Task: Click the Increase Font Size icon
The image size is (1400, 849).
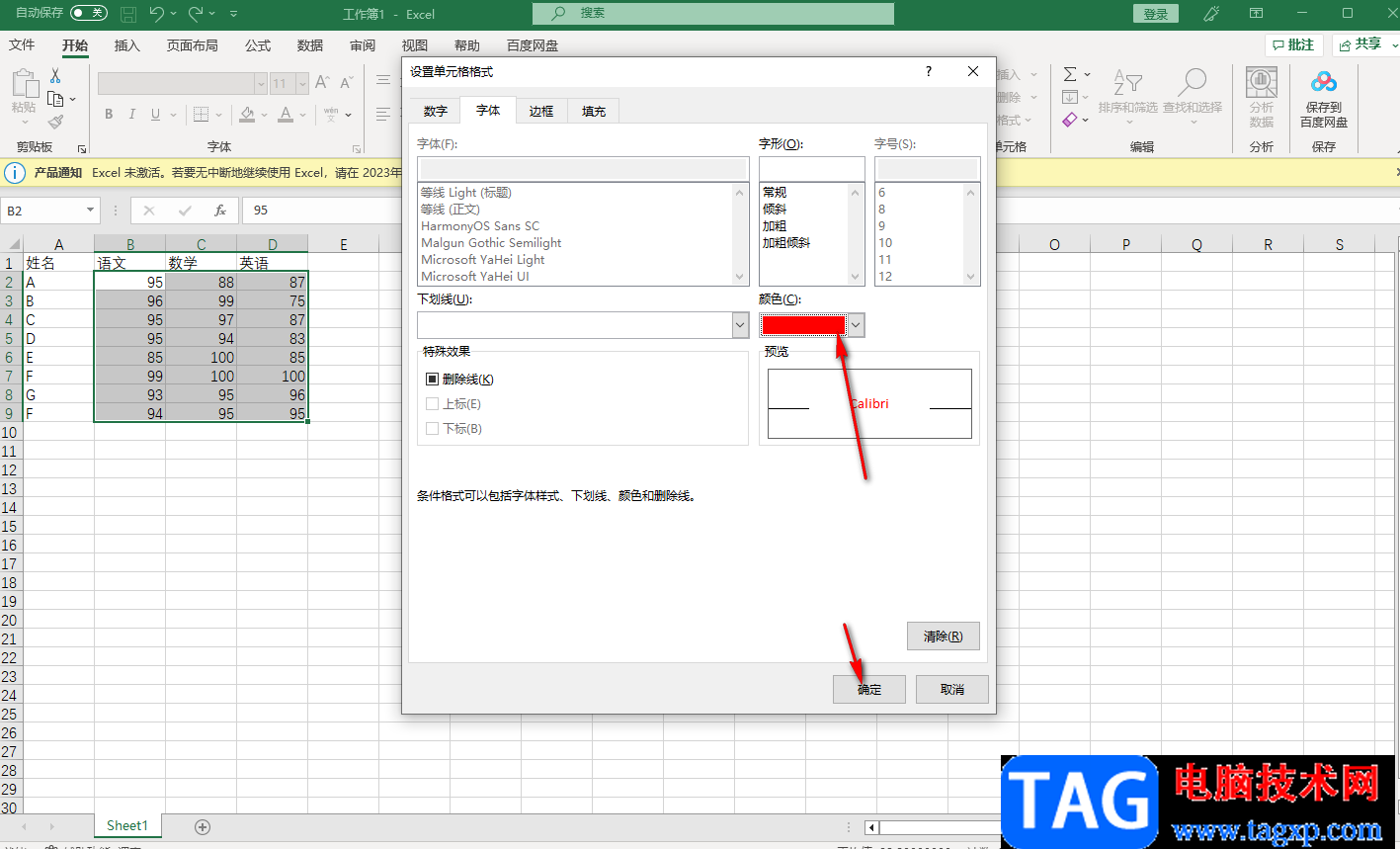Action: coord(322,83)
